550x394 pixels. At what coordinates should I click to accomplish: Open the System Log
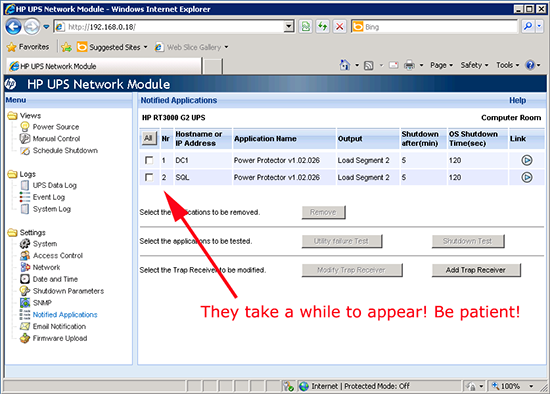click(52, 209)
